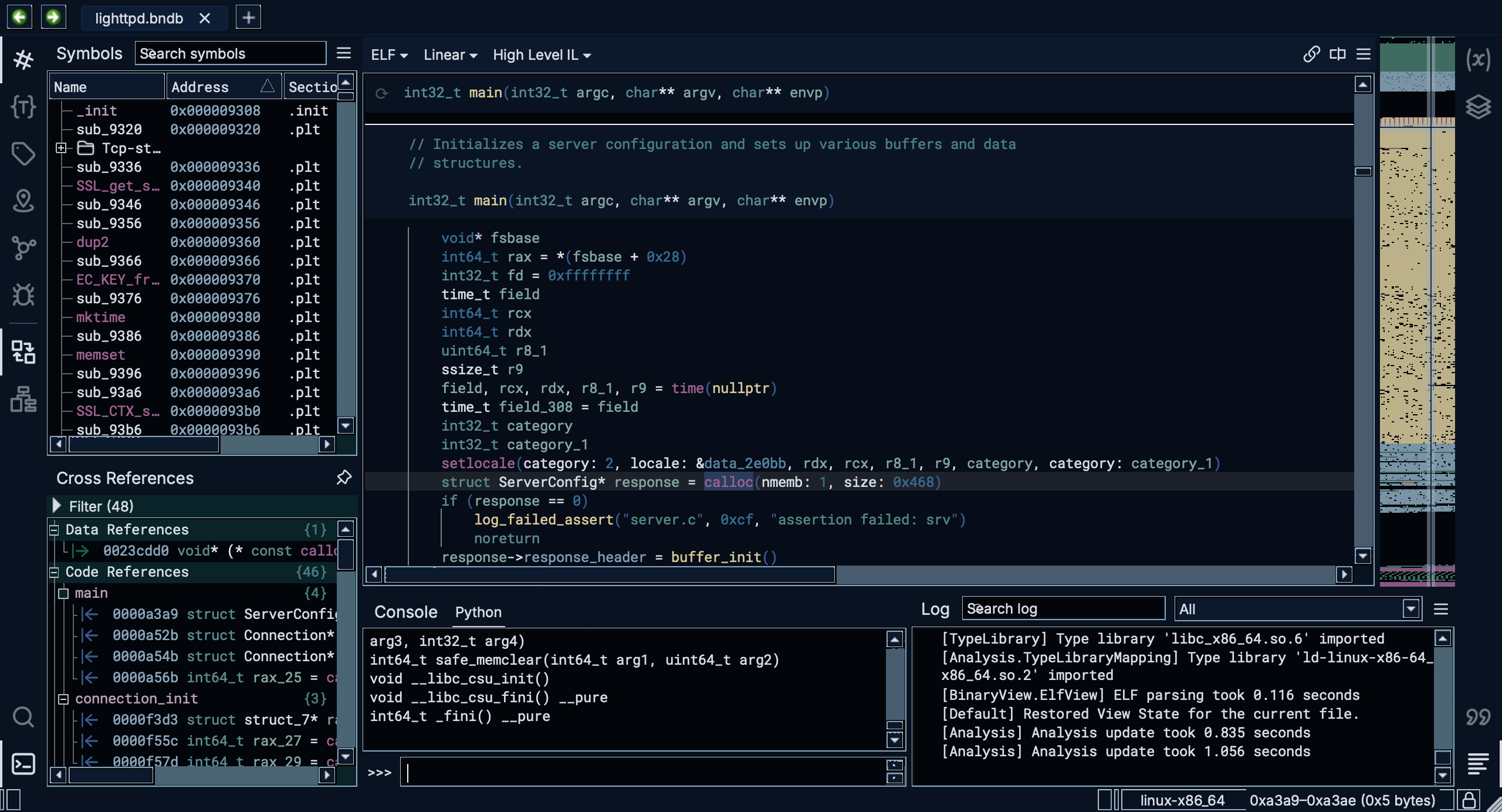Toggle the pin on Cross References

[x=344, y=478]
